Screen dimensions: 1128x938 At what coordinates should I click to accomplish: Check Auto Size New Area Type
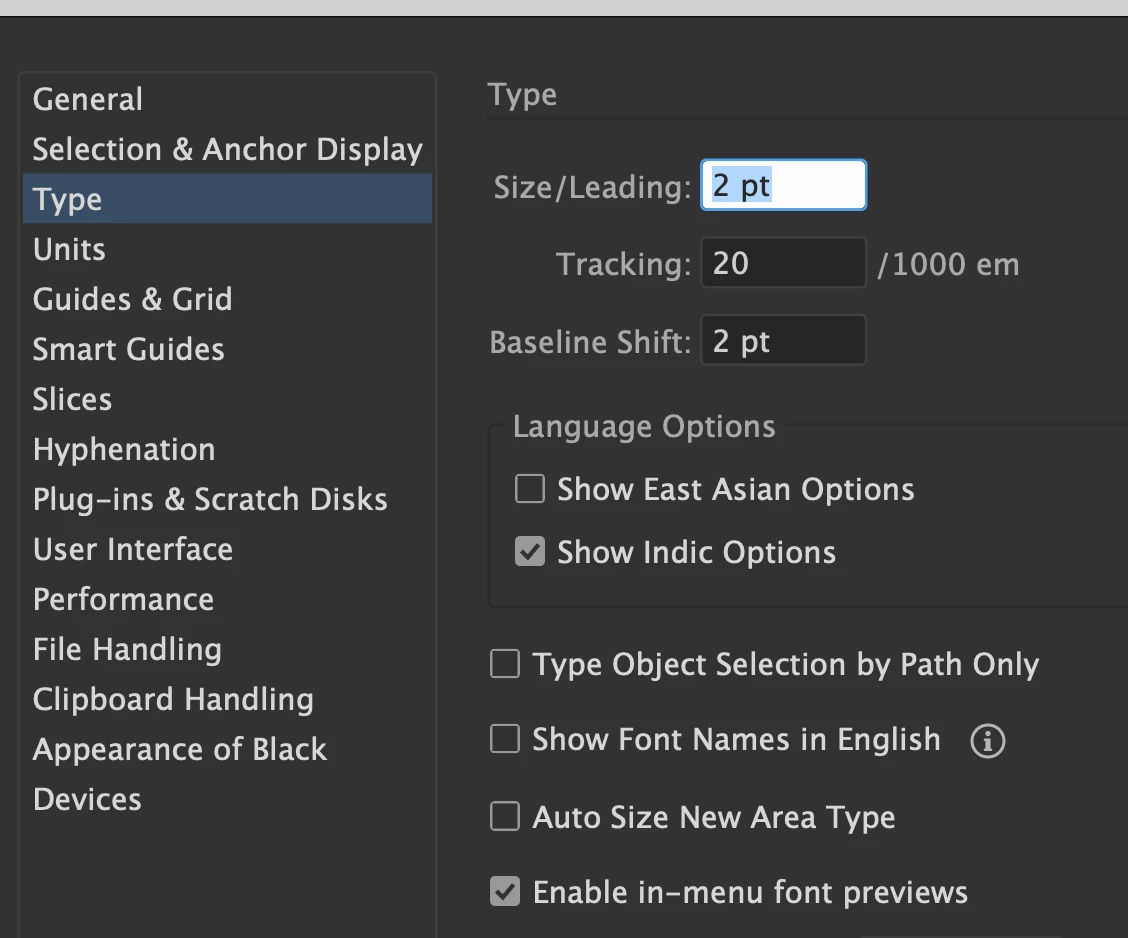click(x=505, y=817)
